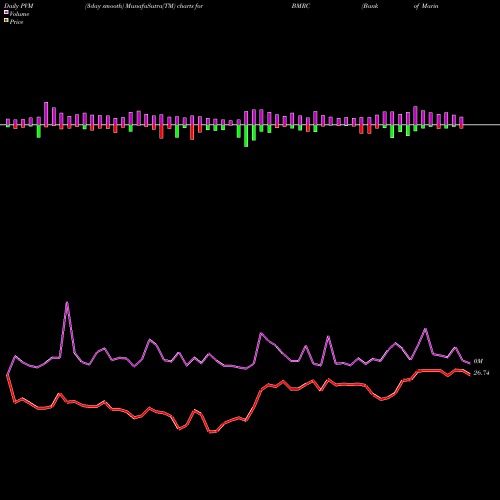Click the highest peak of the magenta volume line
500x500 pixels.
(x=67, y=303)
